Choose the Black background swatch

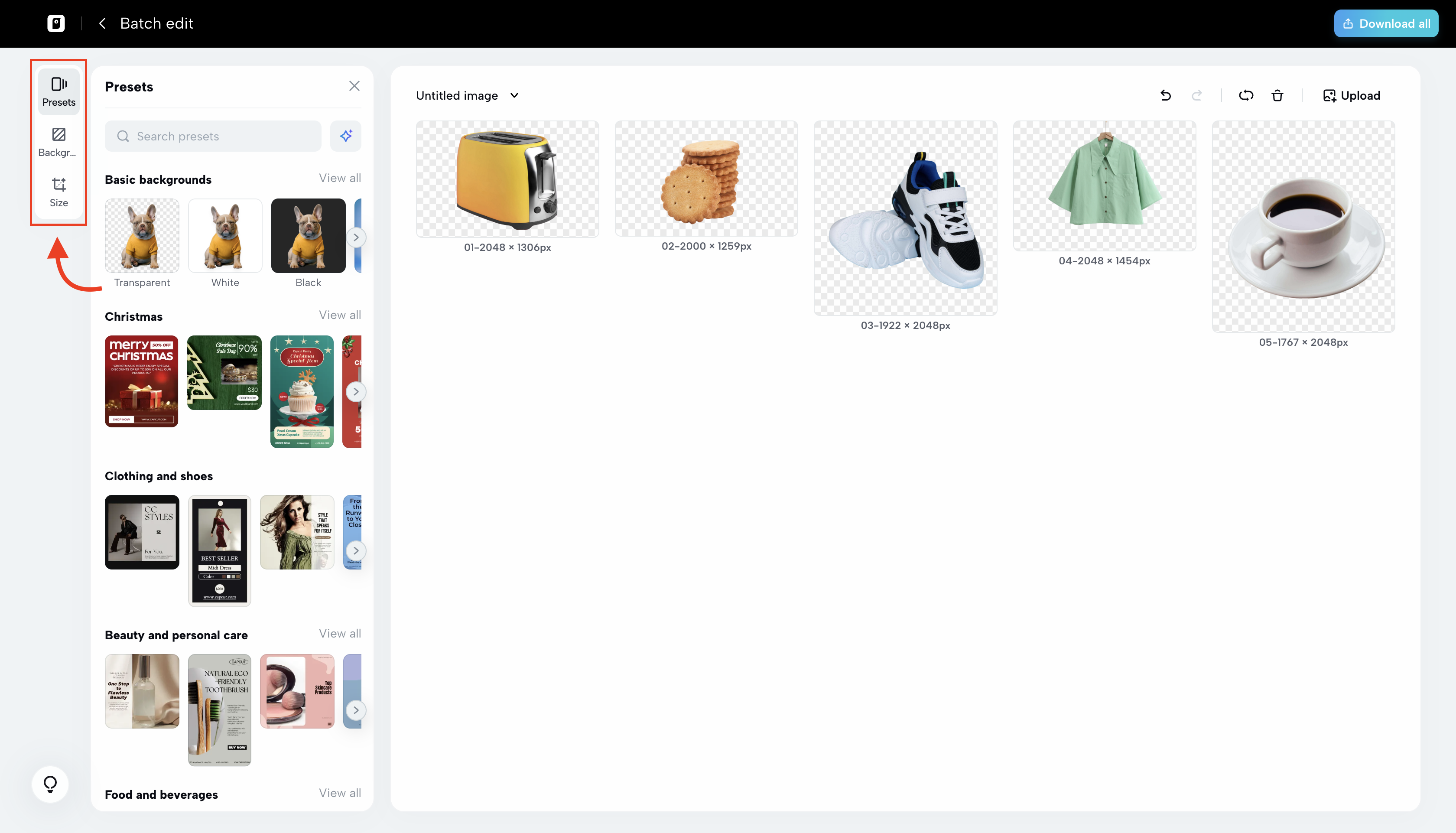click(x=308, y=236)
